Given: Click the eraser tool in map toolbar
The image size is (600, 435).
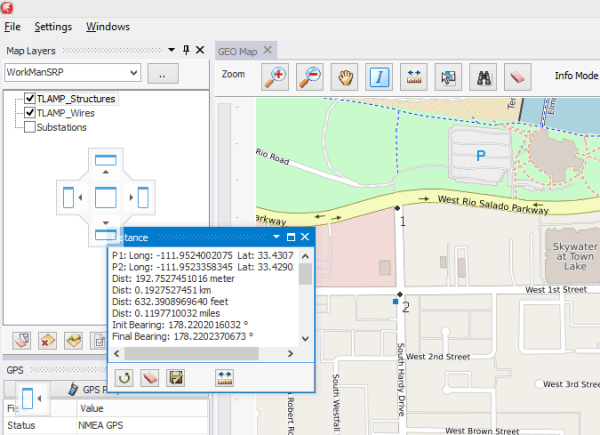Looking at the screenshot, I should 516,75.
